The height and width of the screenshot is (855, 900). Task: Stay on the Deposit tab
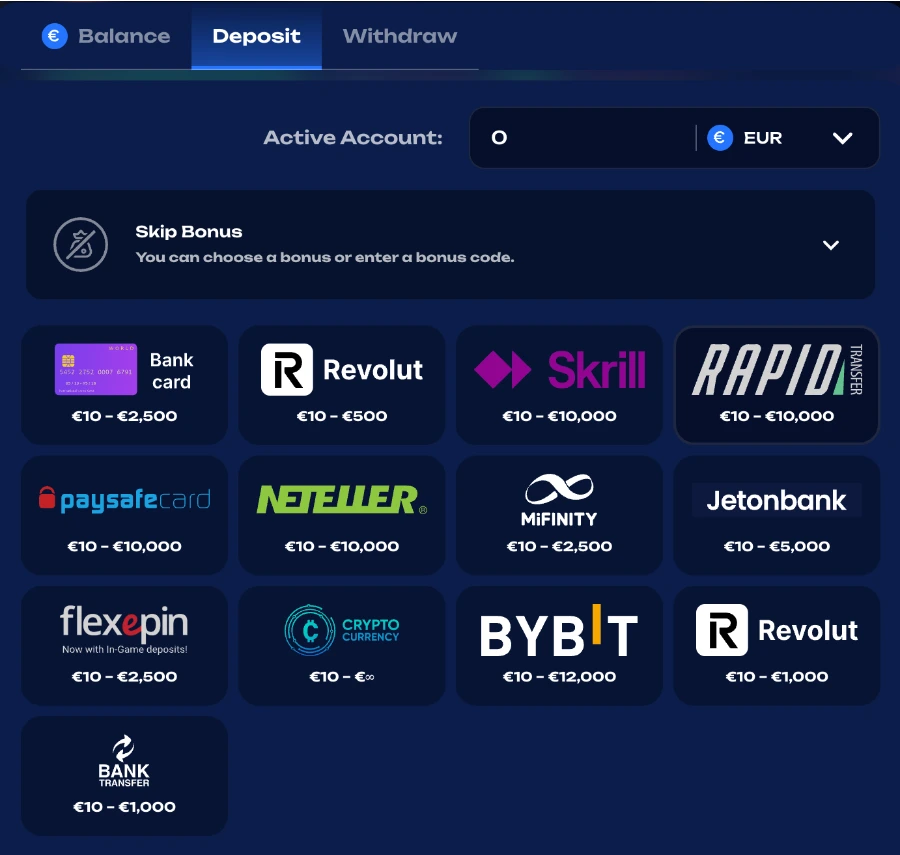[x=256, y=36]
